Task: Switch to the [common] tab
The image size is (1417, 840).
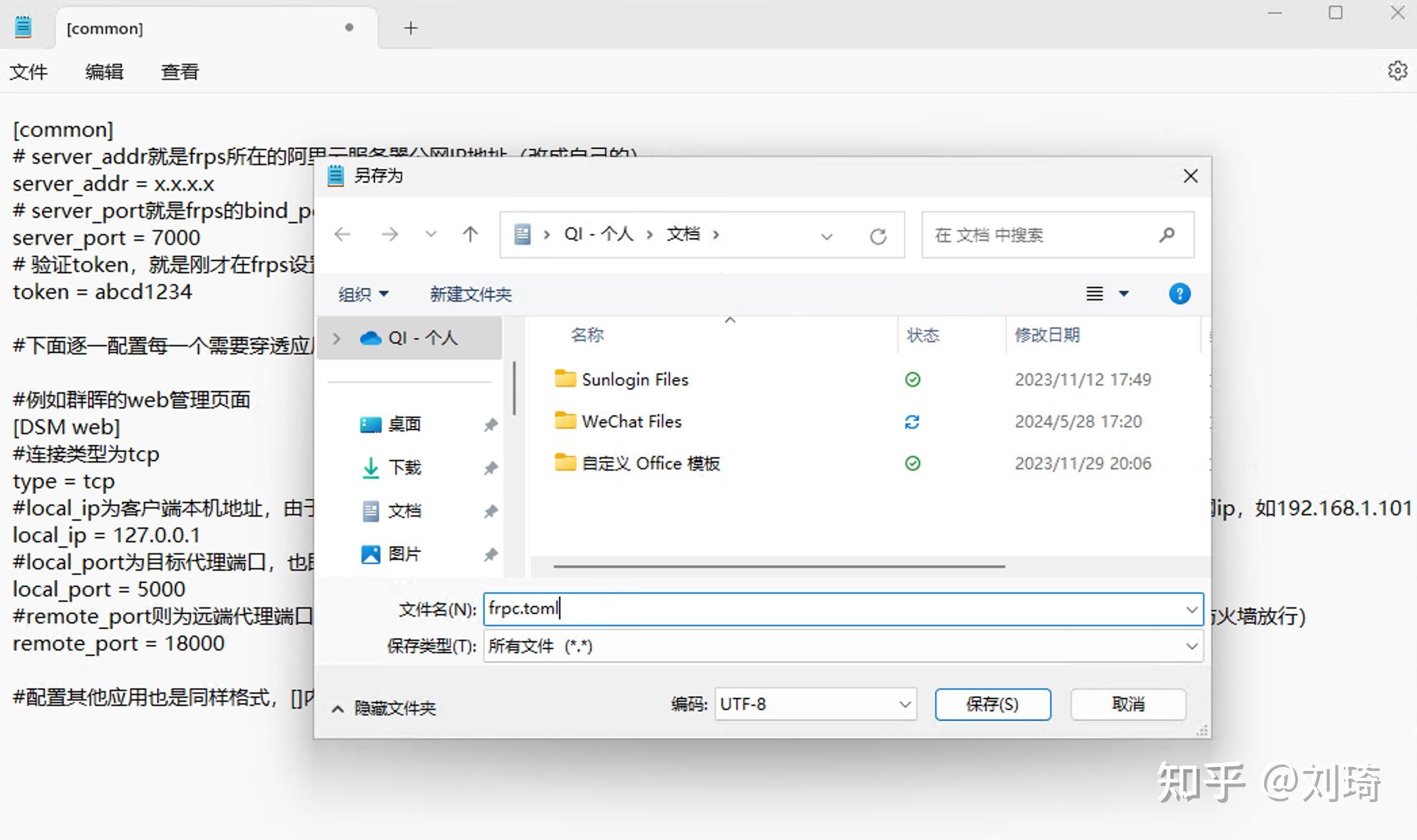Action: 105,28
